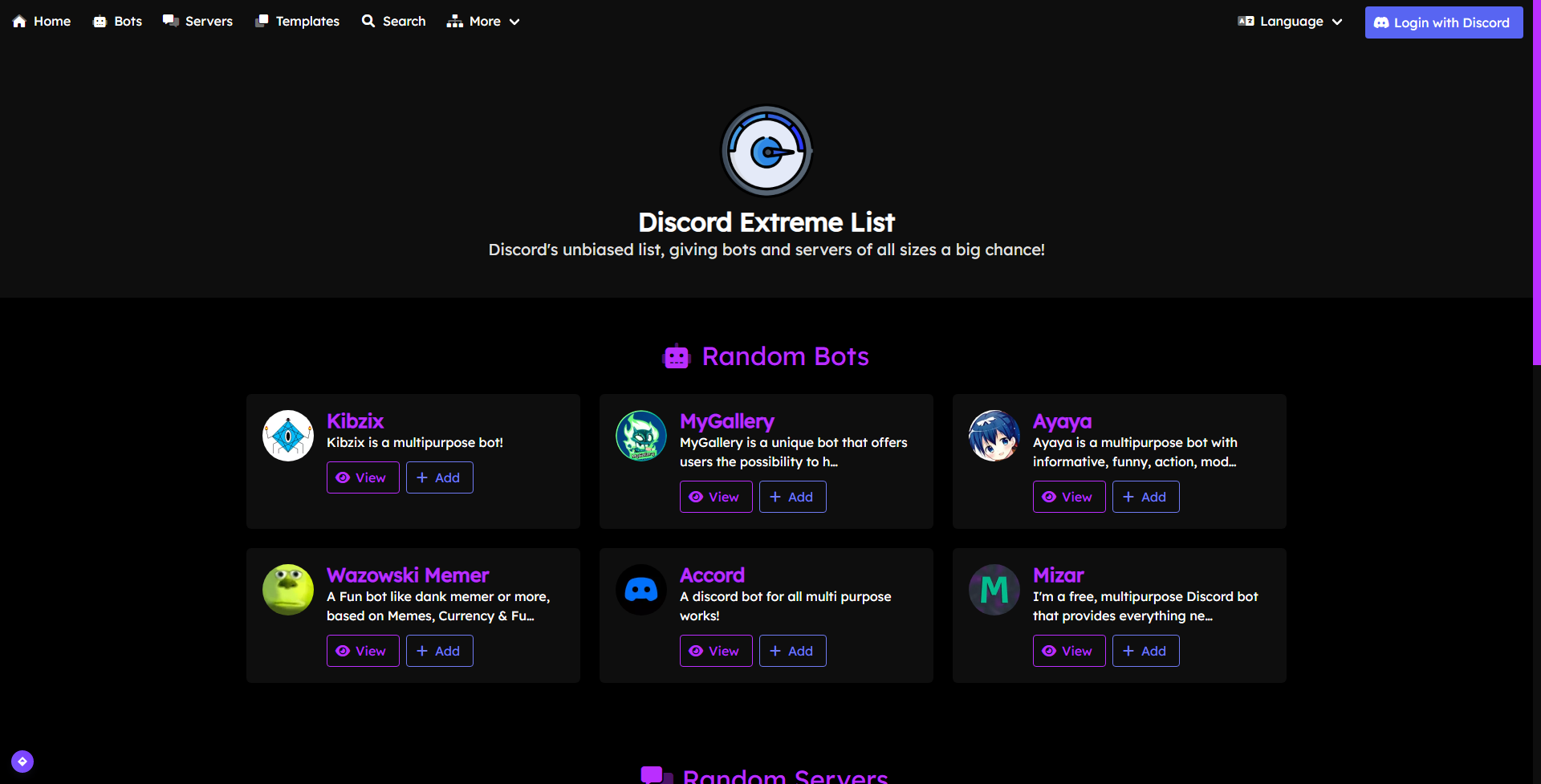
Task: Click the Accord bot avatar
Action: click(x=641, y=590)
